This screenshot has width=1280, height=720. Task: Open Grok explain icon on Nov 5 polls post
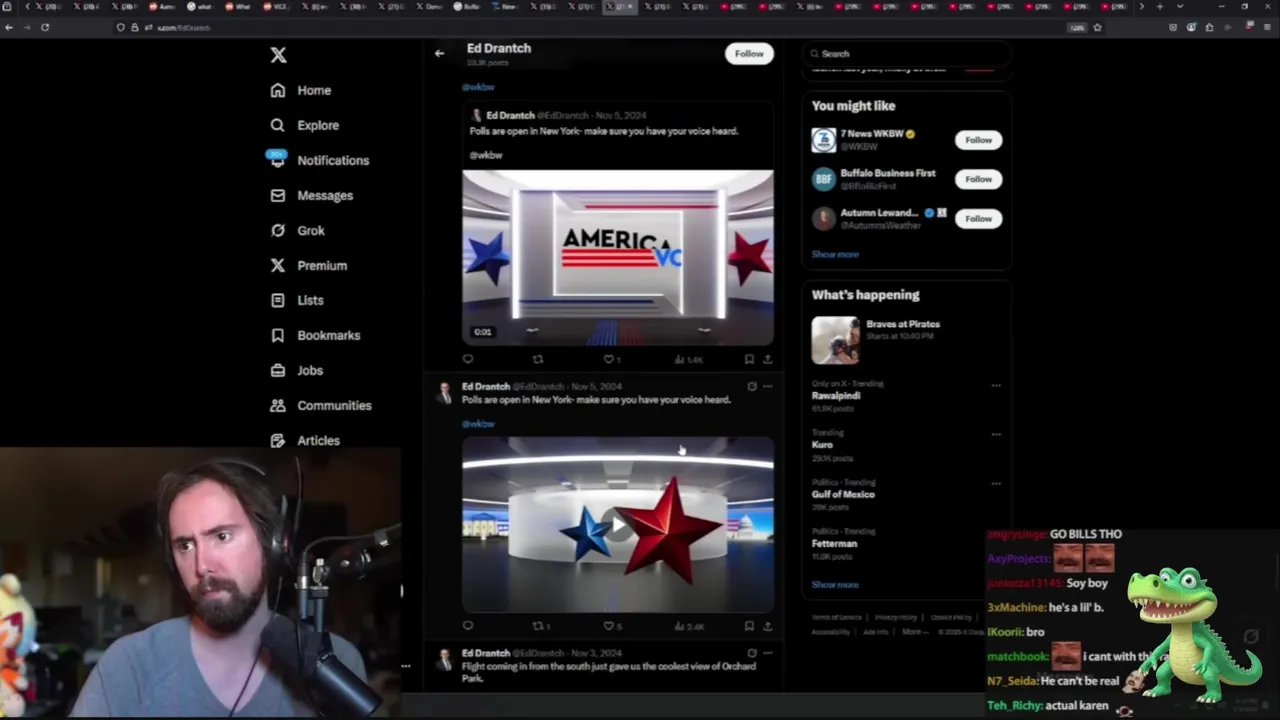click(752, 386)
